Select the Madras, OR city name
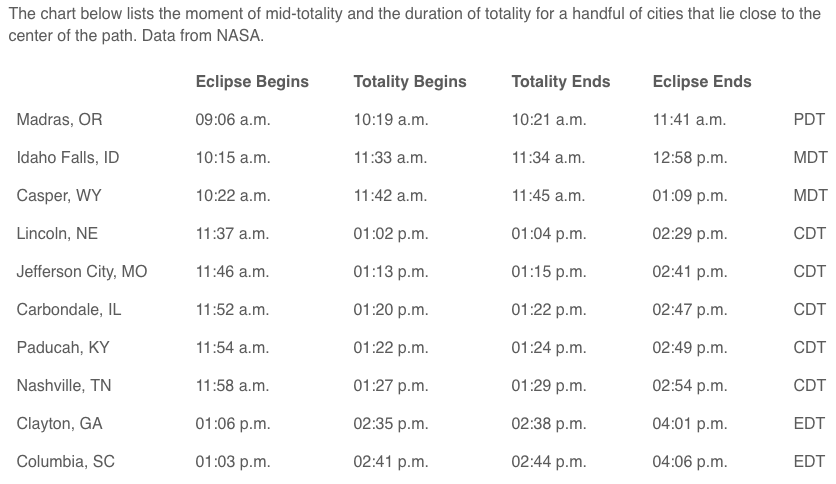Viewport: 836px width, 484px height. point(59,120)
